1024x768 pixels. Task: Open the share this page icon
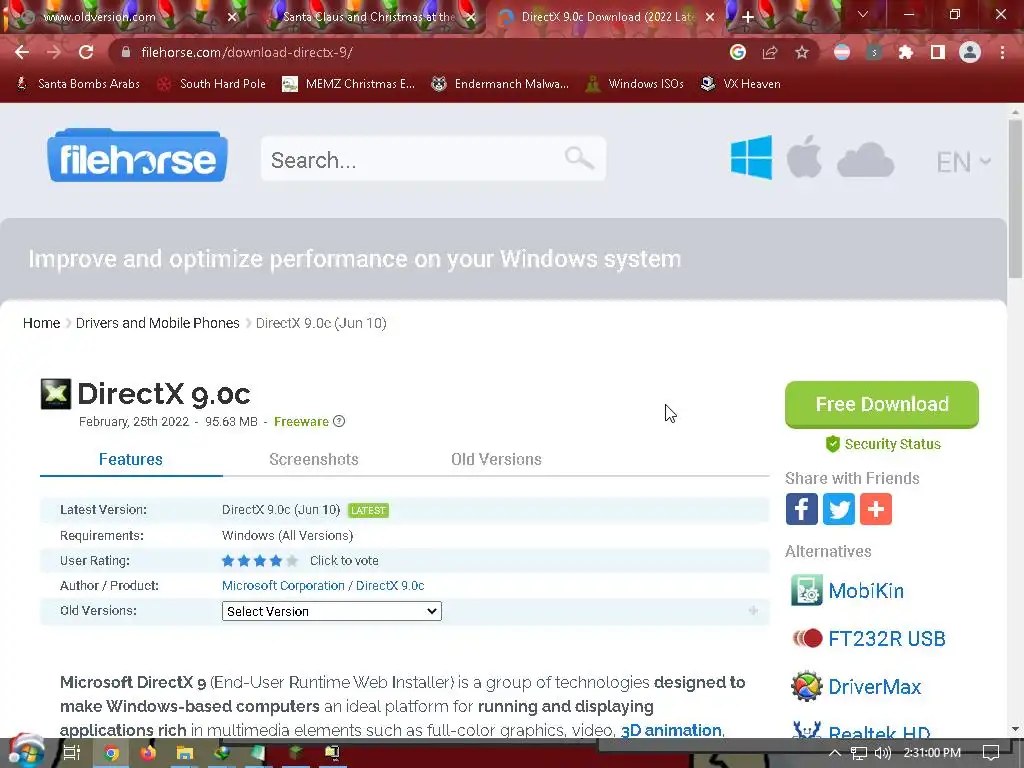coord(770,52)
